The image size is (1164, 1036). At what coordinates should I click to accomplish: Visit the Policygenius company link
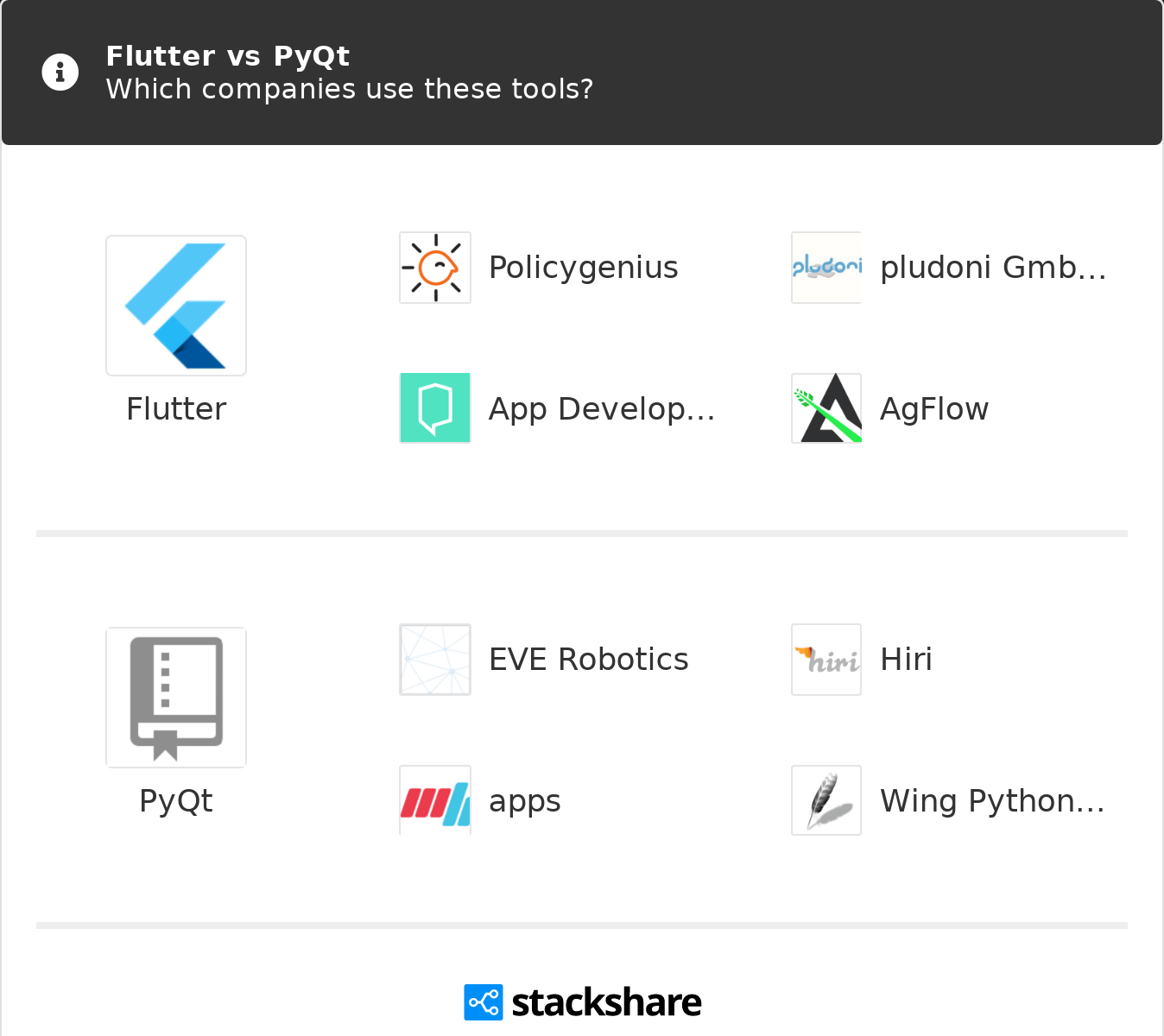[x=584, y=268]
